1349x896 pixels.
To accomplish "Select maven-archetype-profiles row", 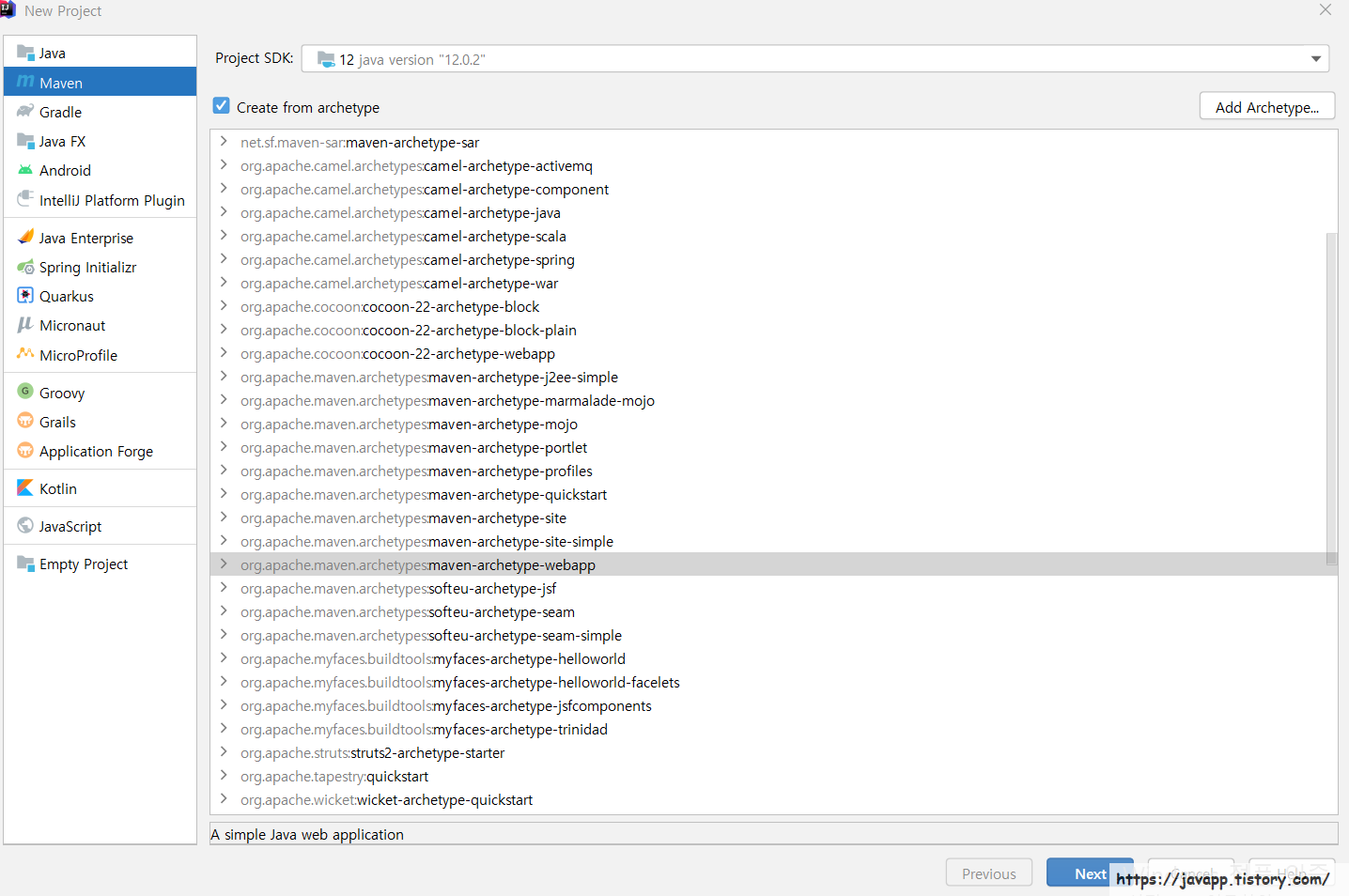I will (774, 471).
